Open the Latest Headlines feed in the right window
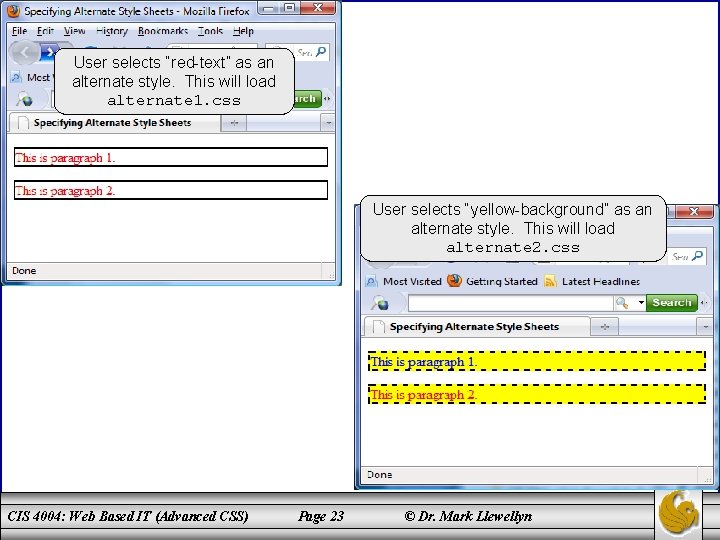The width and height of the screenshot is (720, 540). (x=601, y=281)
